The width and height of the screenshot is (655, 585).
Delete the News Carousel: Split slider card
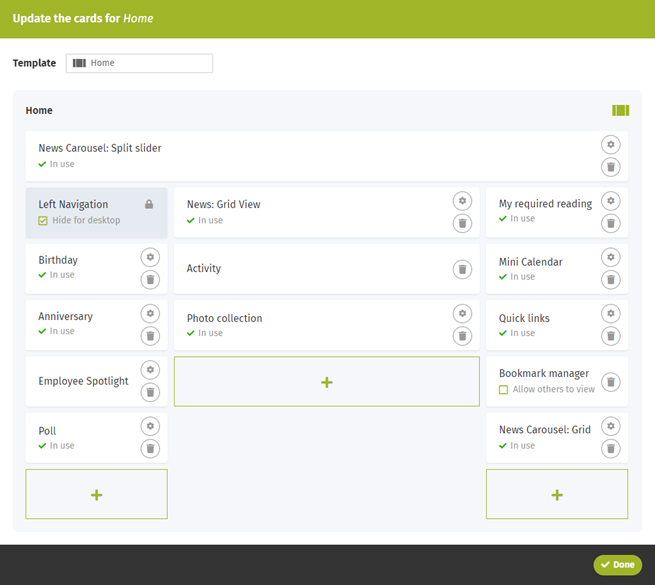[x=610, y=167]
